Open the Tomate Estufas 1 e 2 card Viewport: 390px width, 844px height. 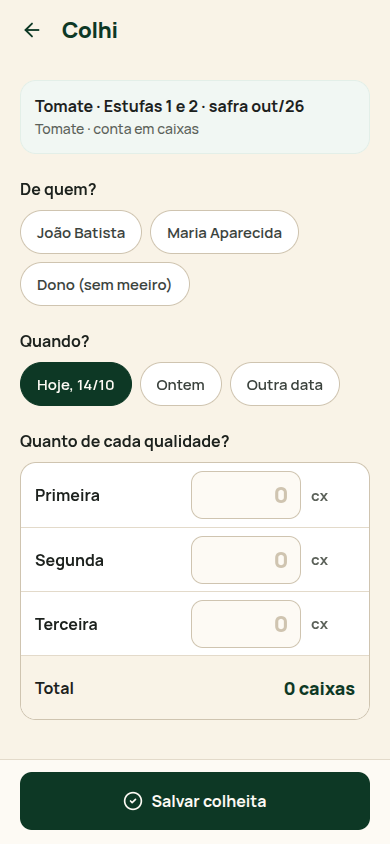[195, 117]
